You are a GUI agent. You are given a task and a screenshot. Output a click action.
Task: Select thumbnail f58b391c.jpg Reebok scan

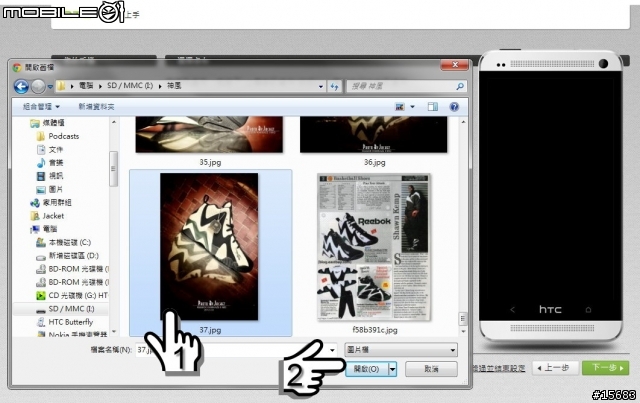coord(374,247)
